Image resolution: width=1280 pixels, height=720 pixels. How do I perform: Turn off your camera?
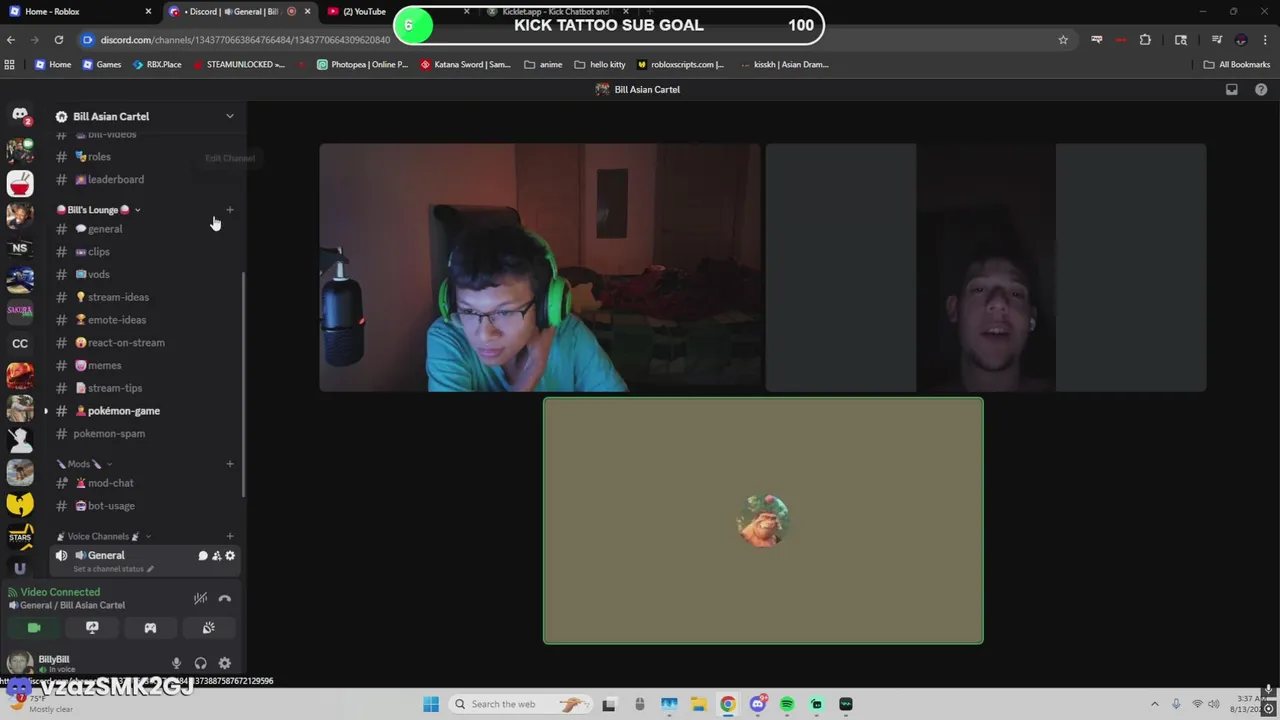[x=34, y=628]
